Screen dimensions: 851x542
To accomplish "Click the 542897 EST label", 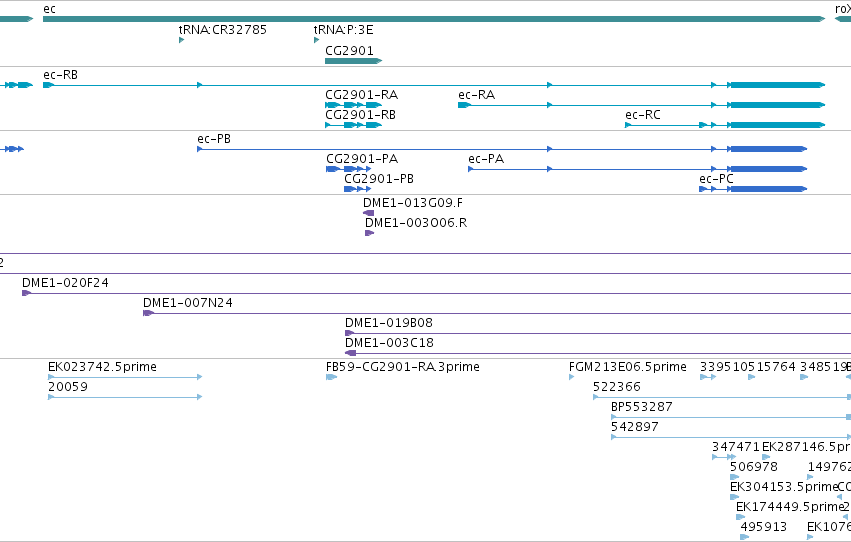I will coord(634,427).
